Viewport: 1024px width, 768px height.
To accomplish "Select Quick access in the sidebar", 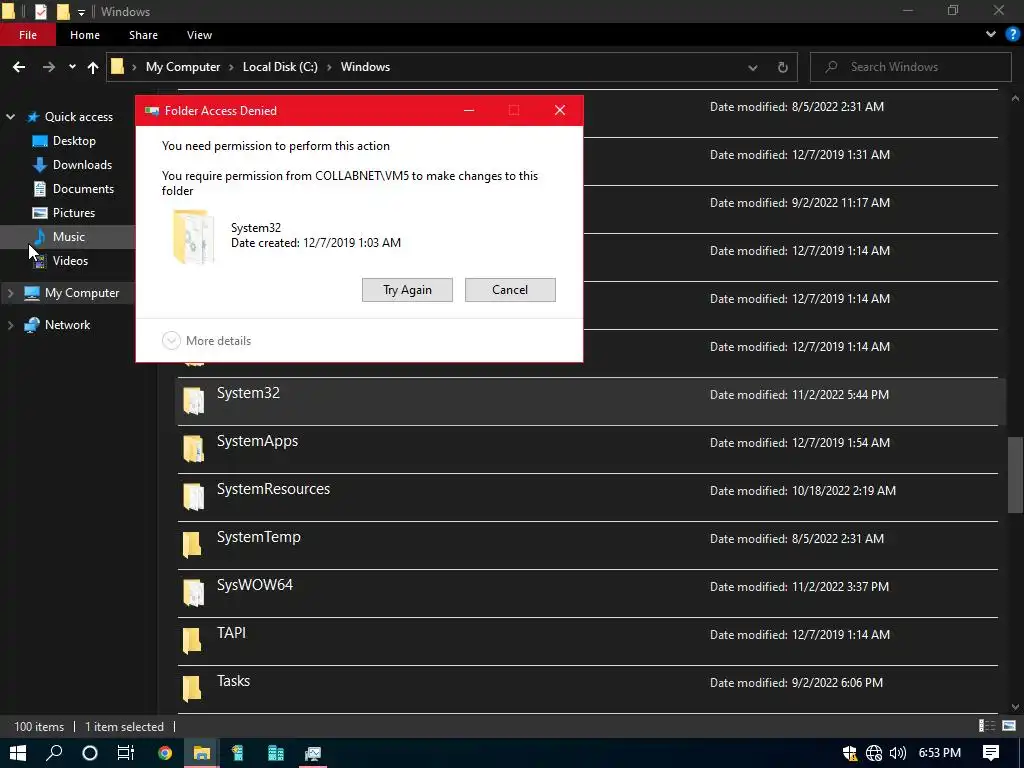I will click(78, 117).
